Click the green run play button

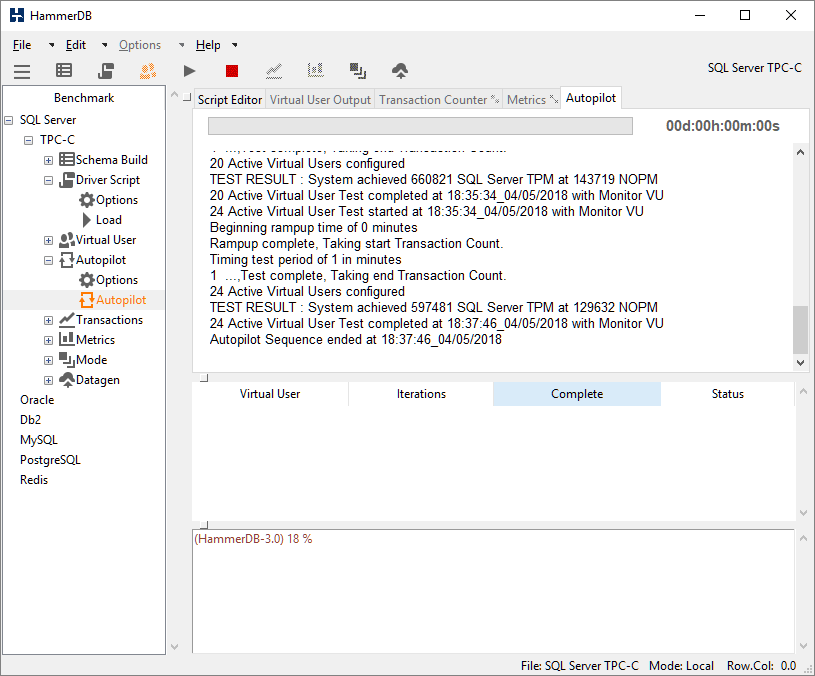pyautogui.click(x=190, y=71)
